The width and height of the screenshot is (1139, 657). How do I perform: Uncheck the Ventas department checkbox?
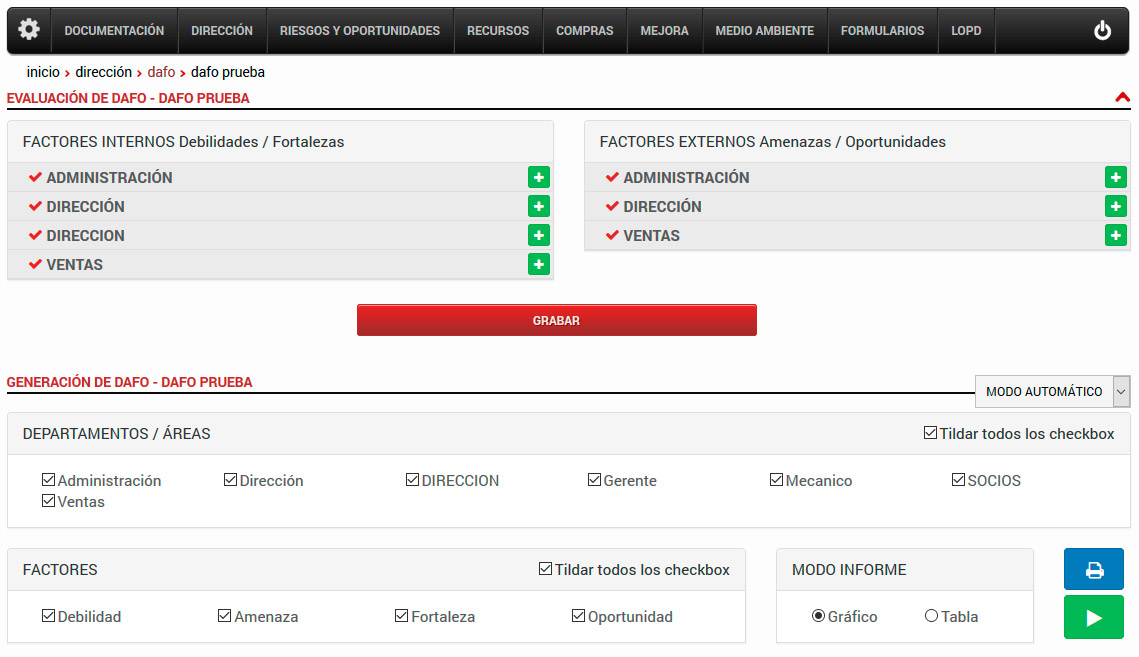pos(49,501)
